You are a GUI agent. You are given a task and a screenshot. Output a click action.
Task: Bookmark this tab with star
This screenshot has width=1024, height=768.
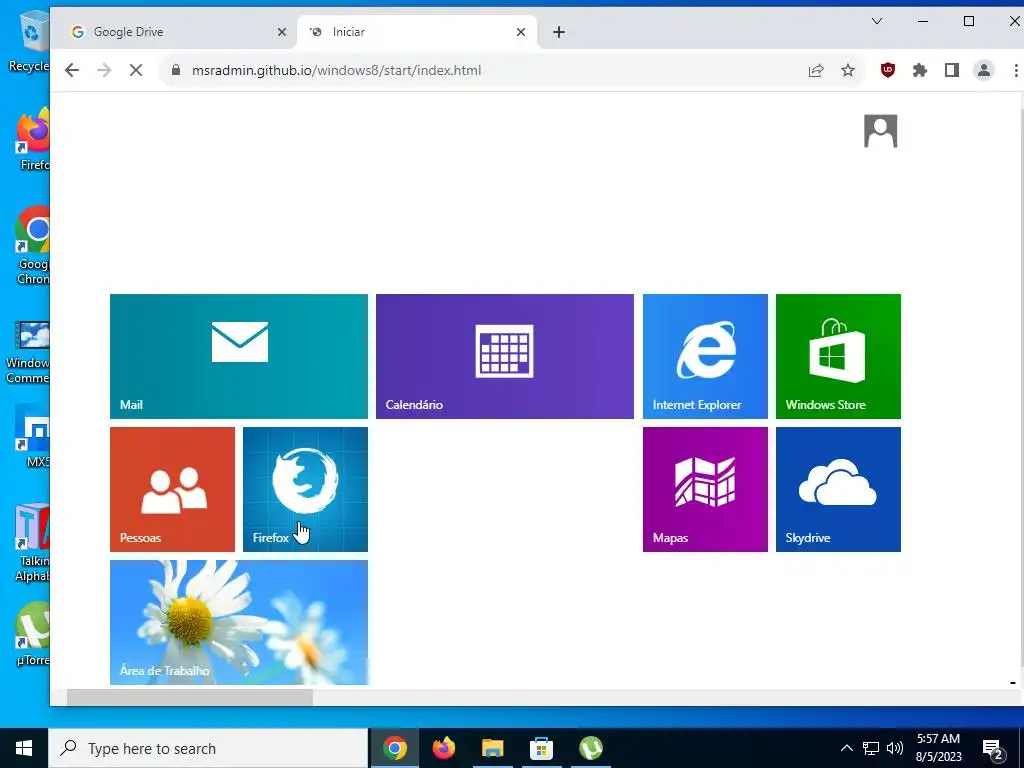[x=848, y=70]
